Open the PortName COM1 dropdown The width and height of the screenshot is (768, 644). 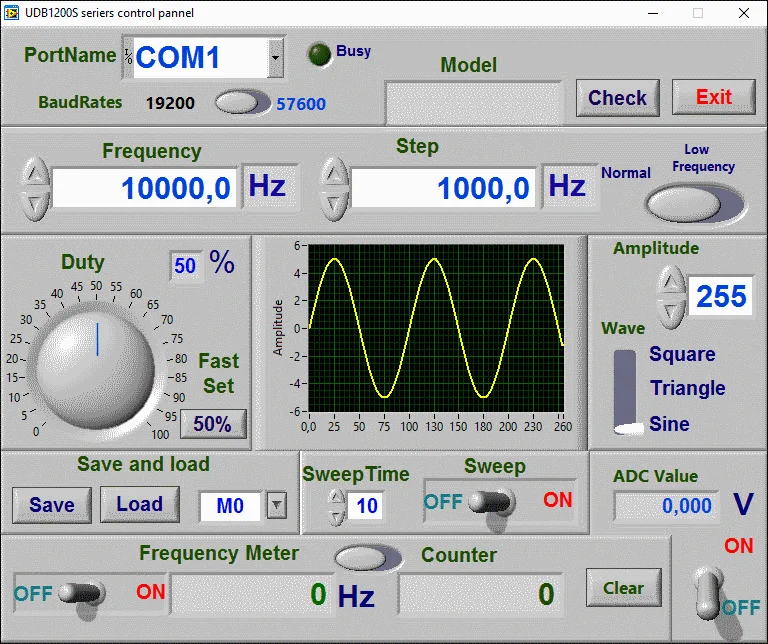tap(275, 58)
